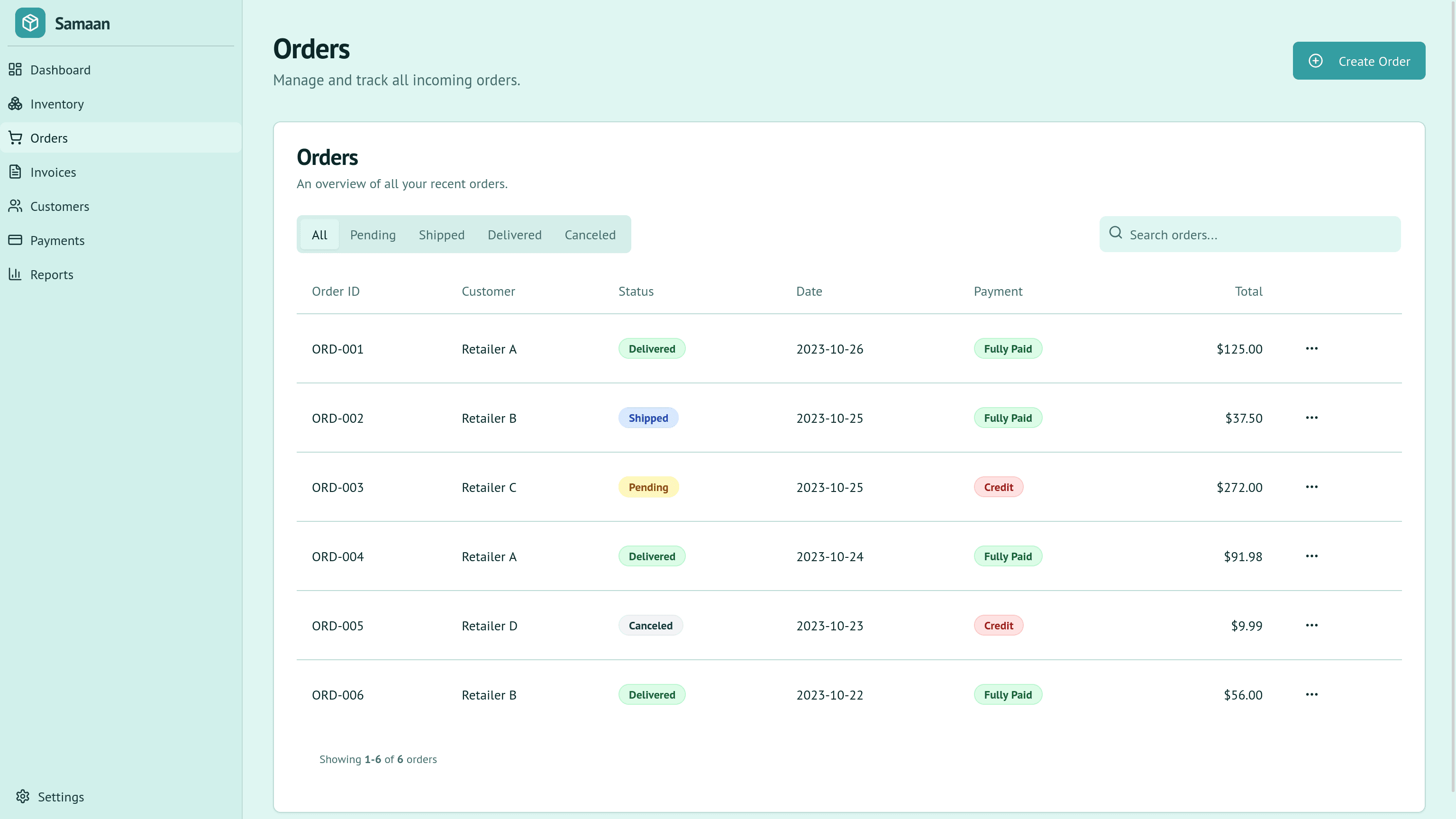Open the actions menu for ORD-001
Screen dimensions: 1456x819
(1312, 349)
